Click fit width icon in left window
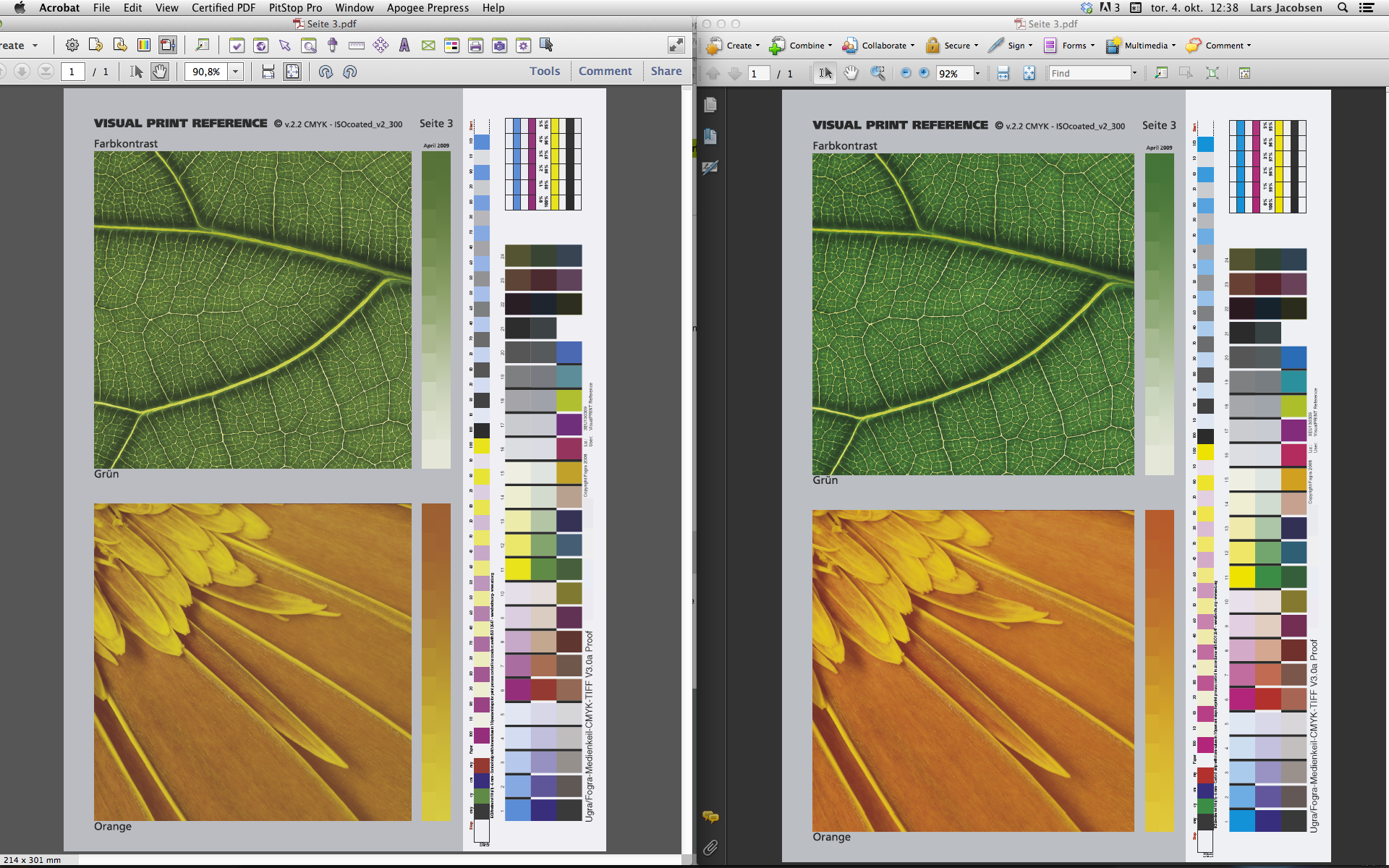1389x868 pixels. click(x=268, y=72)
